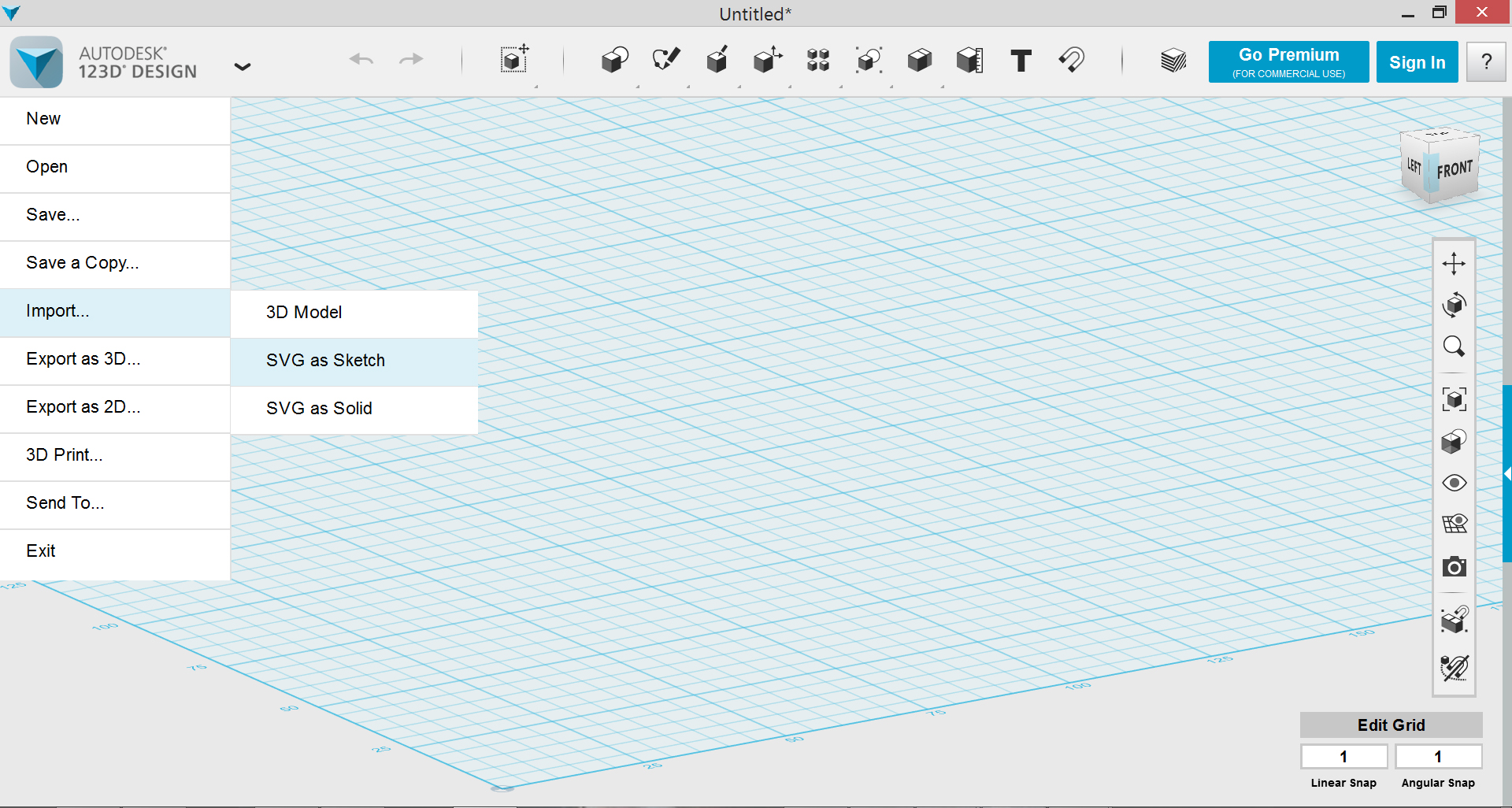Click the Go Premium button
Screen dimensions: 1512x808
(1288, 62)
